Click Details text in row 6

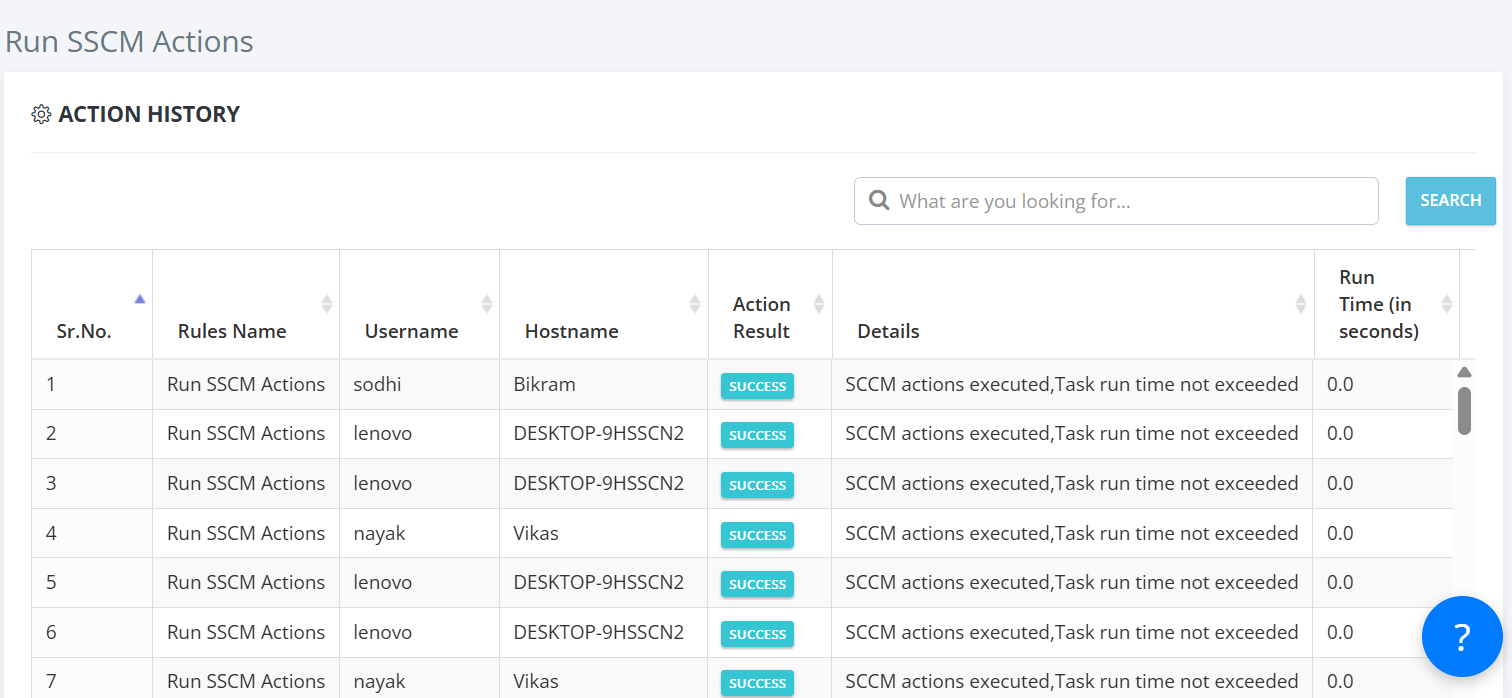pos(1071,632)
